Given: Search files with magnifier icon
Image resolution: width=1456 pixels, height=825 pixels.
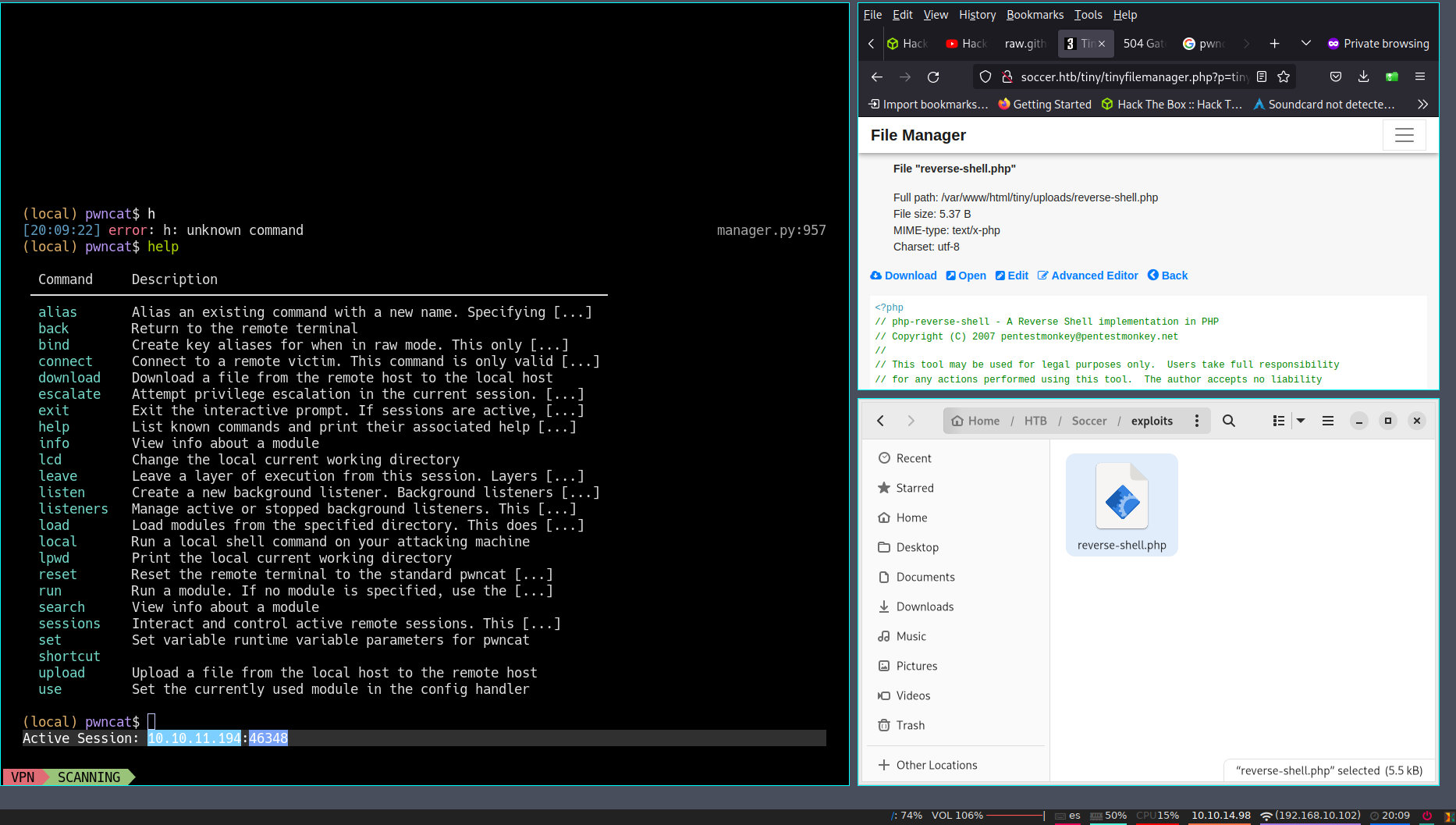Looking at the screenshot, I should pyautogui.click(x=1229, y=421).
